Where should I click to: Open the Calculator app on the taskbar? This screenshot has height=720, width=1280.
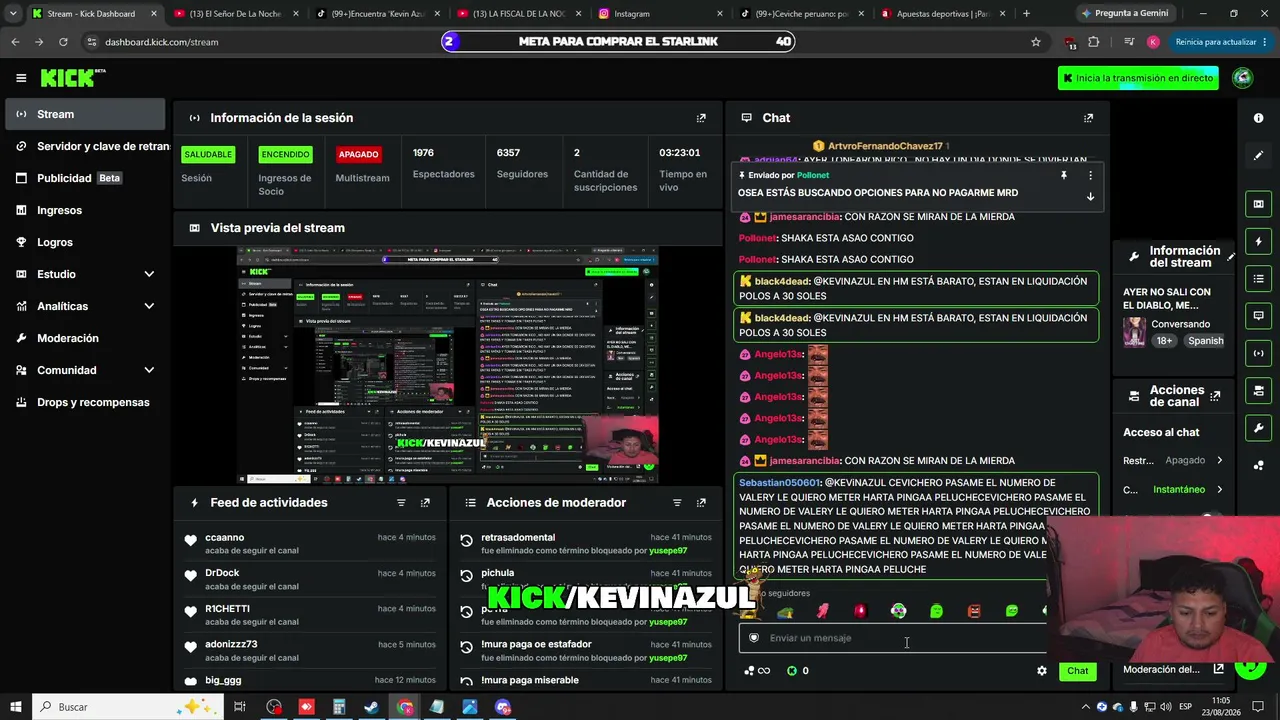click(x=339, y=707)
